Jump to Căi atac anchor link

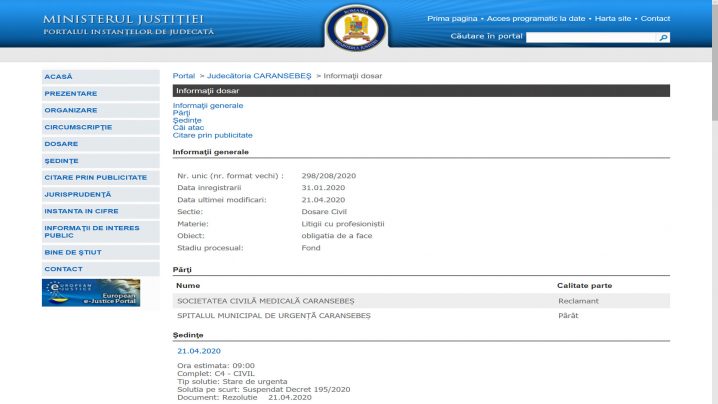pos(188,128)
